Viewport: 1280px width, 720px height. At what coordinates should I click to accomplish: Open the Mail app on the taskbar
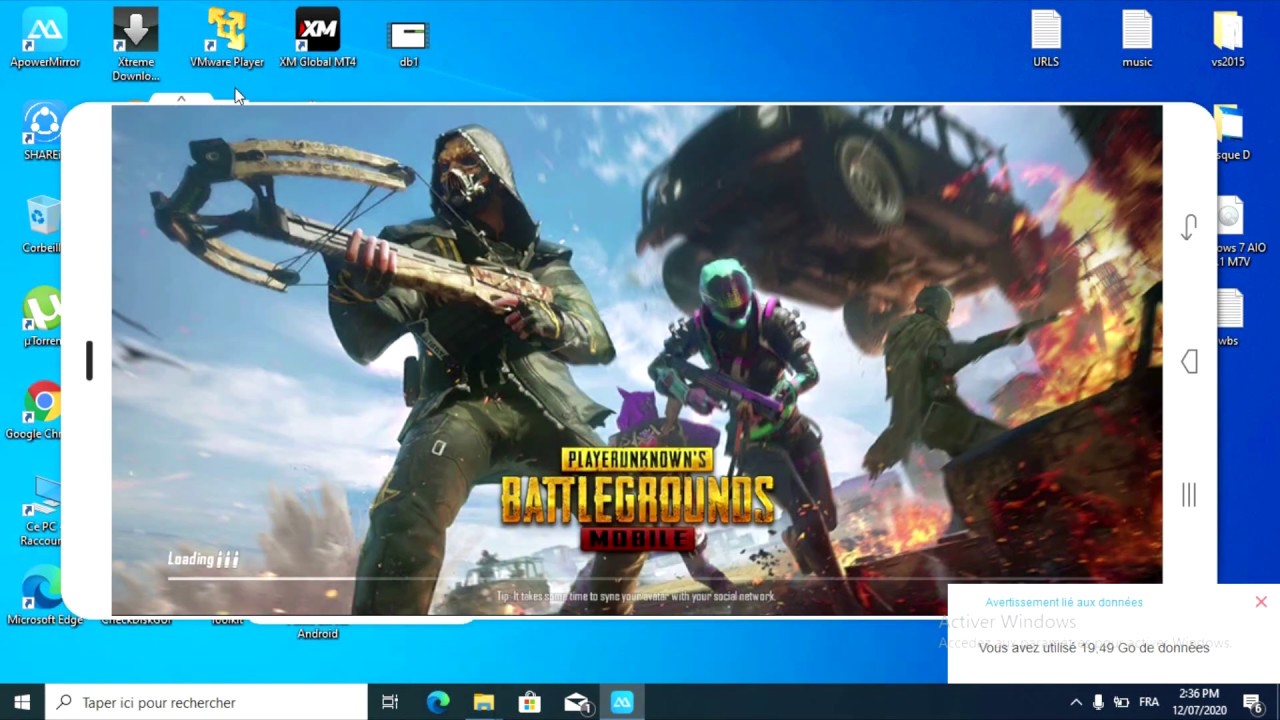point(577,702)
